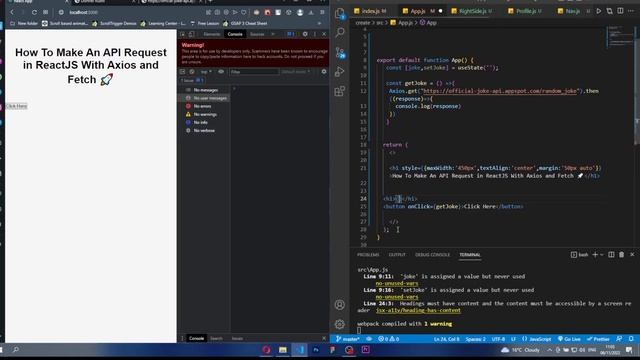
Task: Close the terminal panel with X icon
Action: click(x=632, y=255)
